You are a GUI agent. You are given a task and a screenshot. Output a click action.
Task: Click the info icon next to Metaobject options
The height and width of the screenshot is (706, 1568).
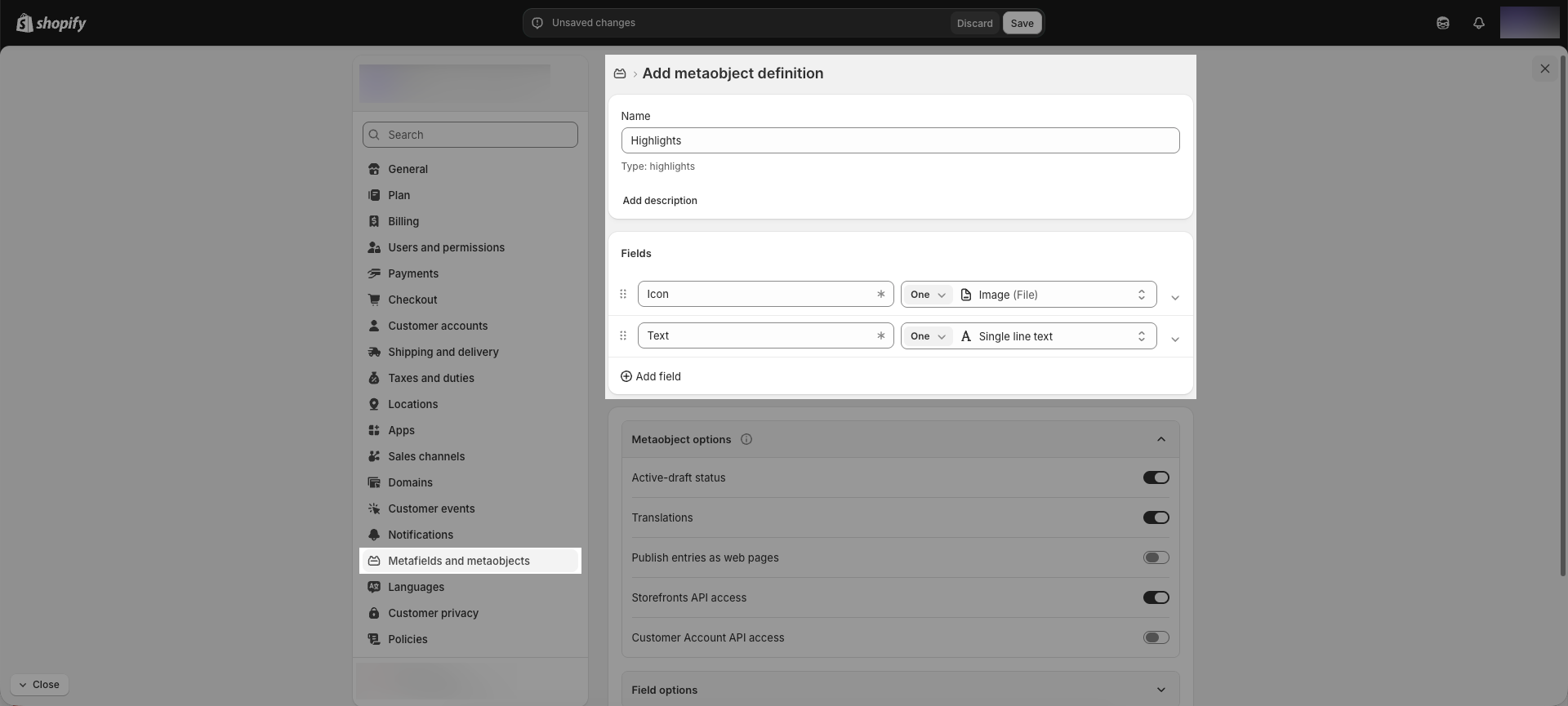tap(746, 439)
